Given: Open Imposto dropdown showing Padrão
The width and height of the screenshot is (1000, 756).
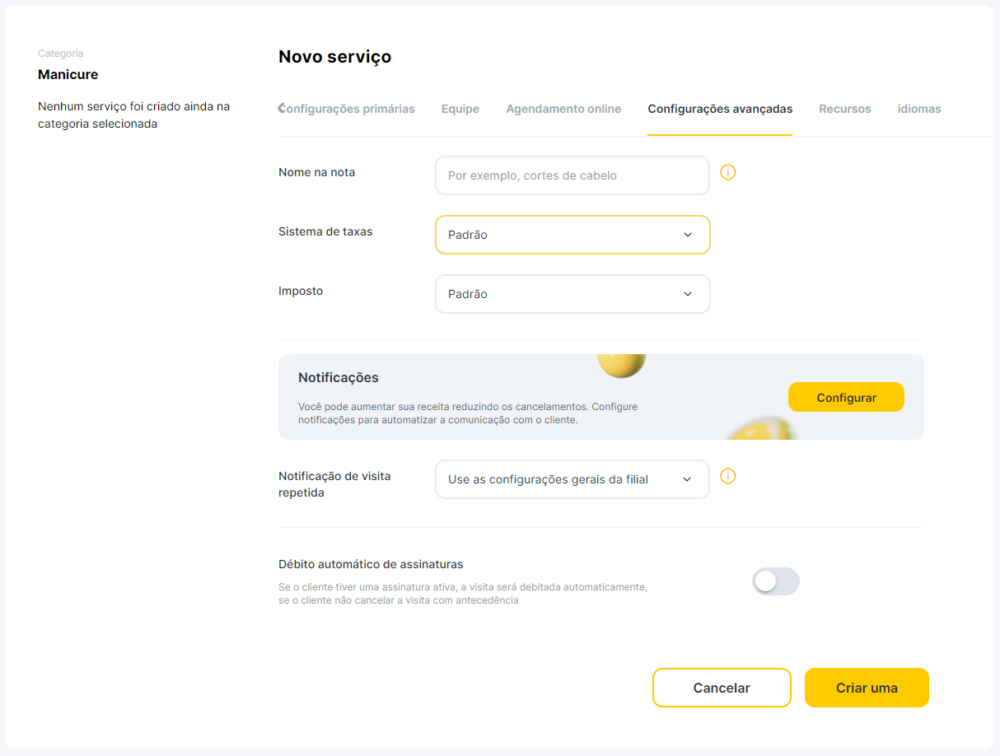Looking at the screenshot, I should (573, 294).
